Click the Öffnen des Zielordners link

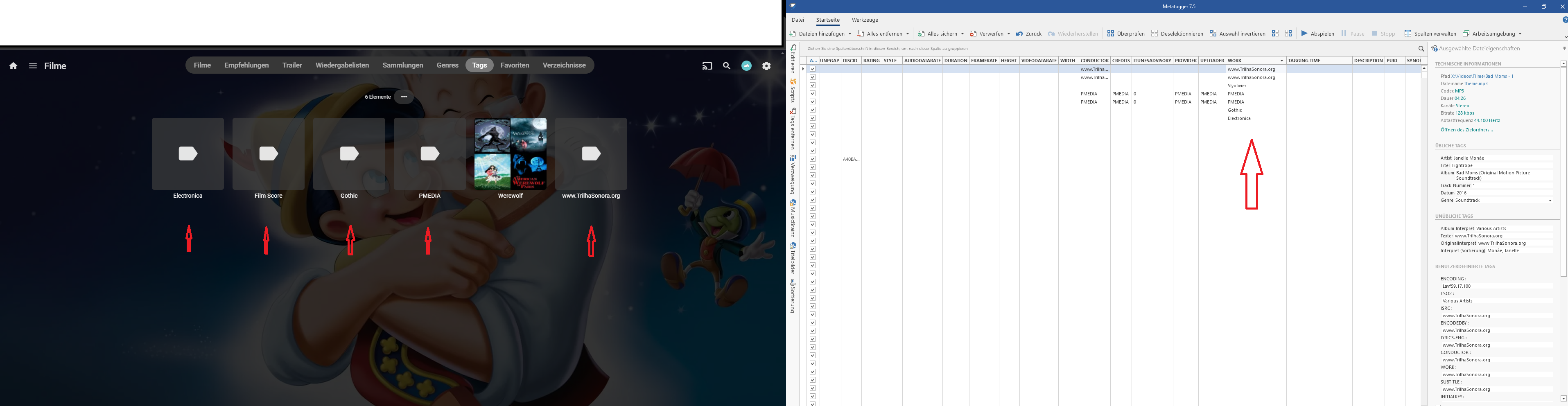1466,130
